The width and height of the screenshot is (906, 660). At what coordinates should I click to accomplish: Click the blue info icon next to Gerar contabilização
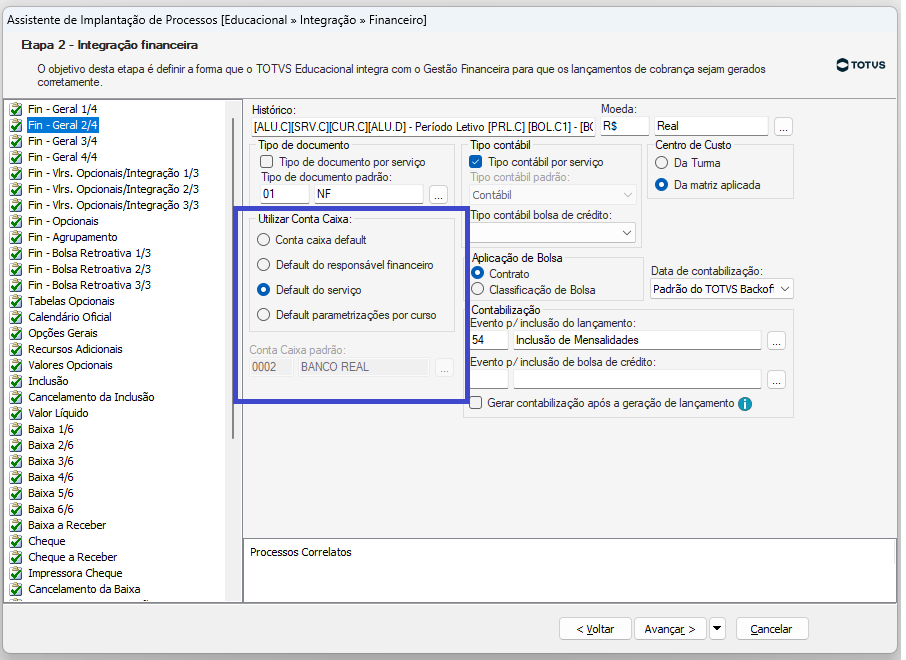[x=745, y=403]
